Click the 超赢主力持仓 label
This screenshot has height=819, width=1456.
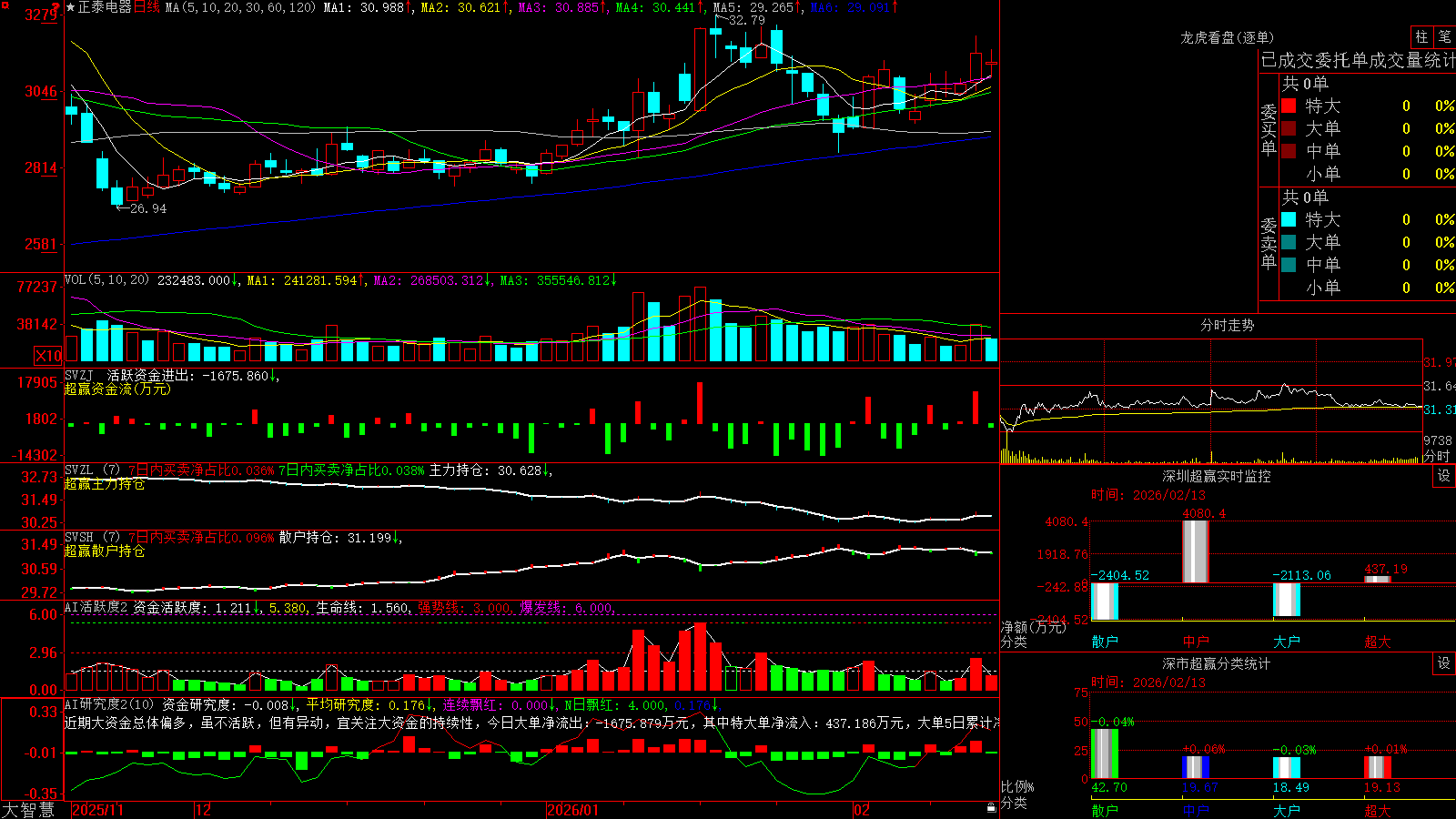coord(105,483)
